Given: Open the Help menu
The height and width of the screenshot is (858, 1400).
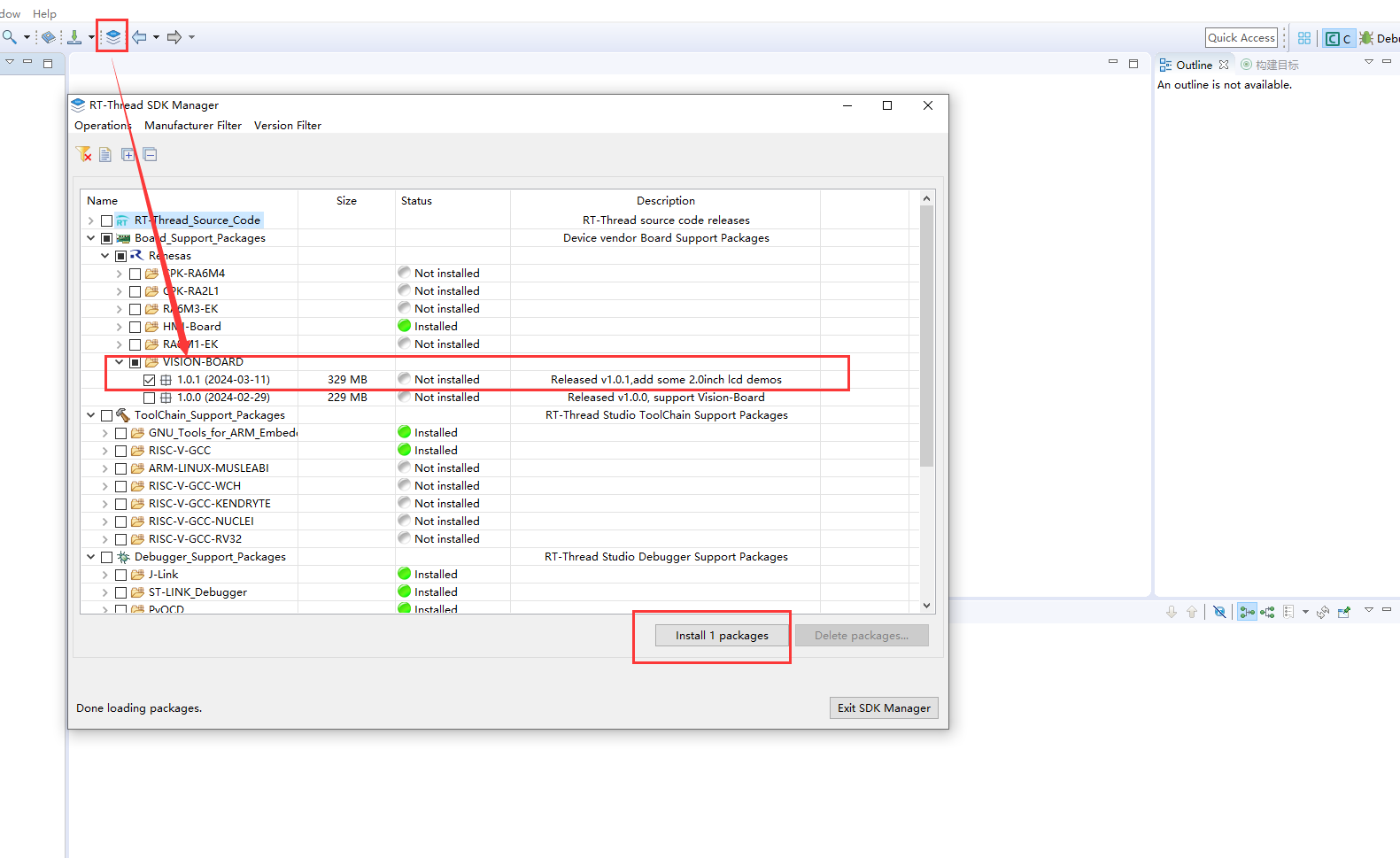Looking at the screenshot, I should pyautogui.click(x=44, y=14).
